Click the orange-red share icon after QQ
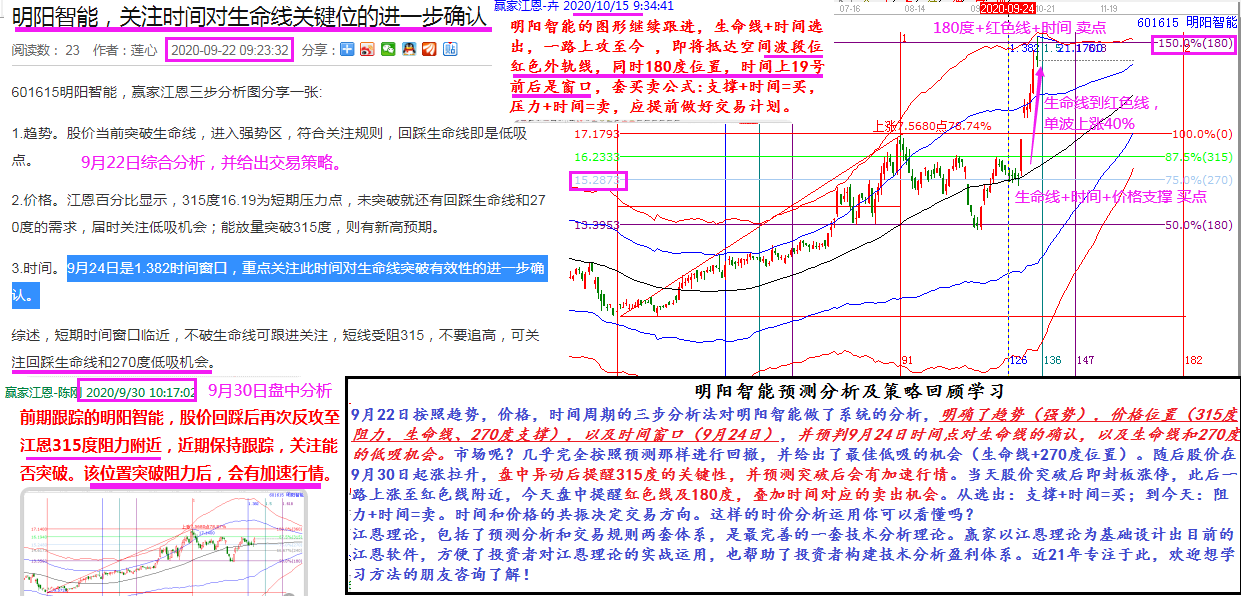Image resolution: width=1241 pixels, height=596 pixels. (429, 49)
